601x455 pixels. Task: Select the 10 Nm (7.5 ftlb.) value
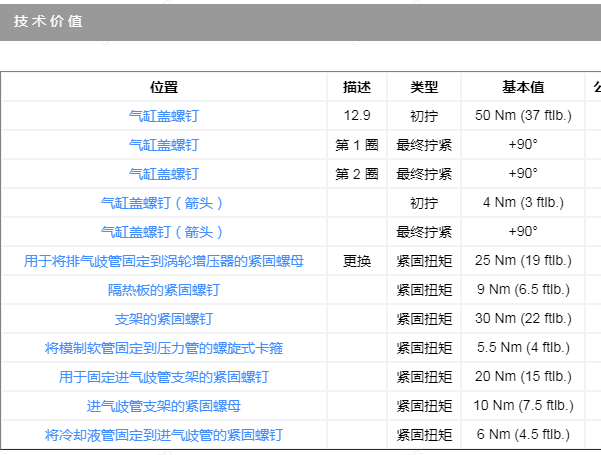[x=523, y=406]
